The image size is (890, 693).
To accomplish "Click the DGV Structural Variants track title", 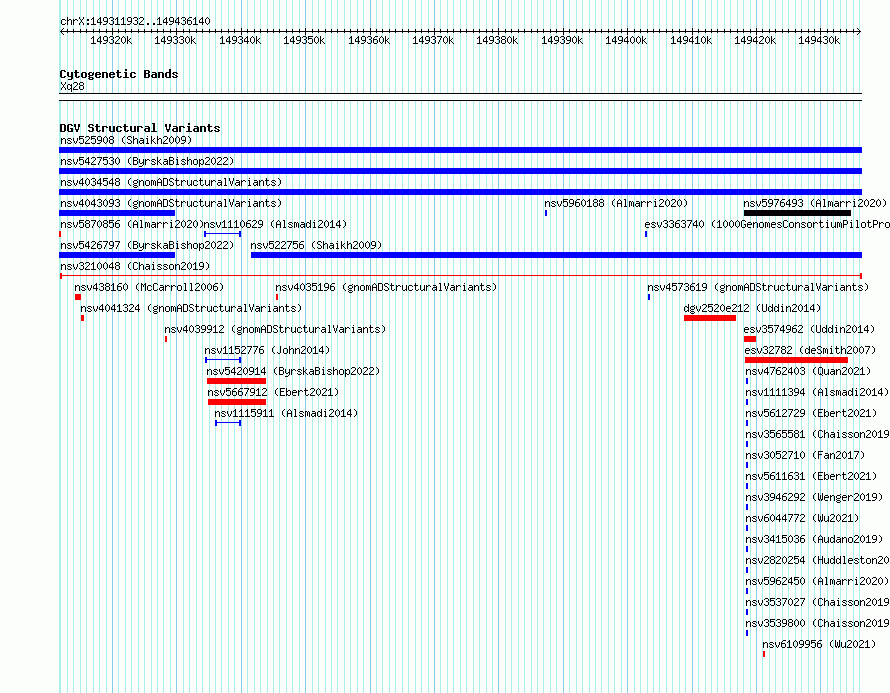I will pyautogui.click(x=140, y=128).
